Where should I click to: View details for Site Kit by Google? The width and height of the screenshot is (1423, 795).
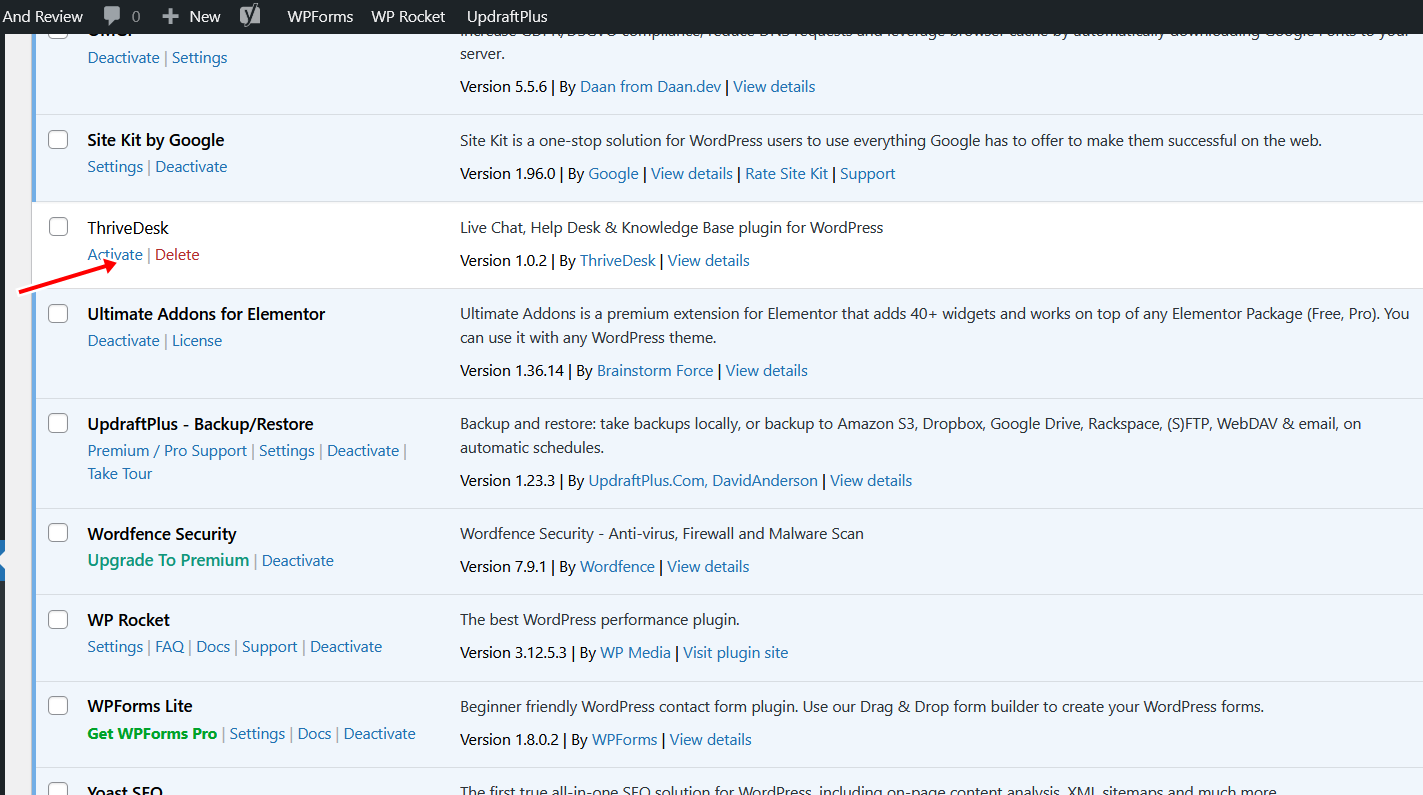click(692, 174)
